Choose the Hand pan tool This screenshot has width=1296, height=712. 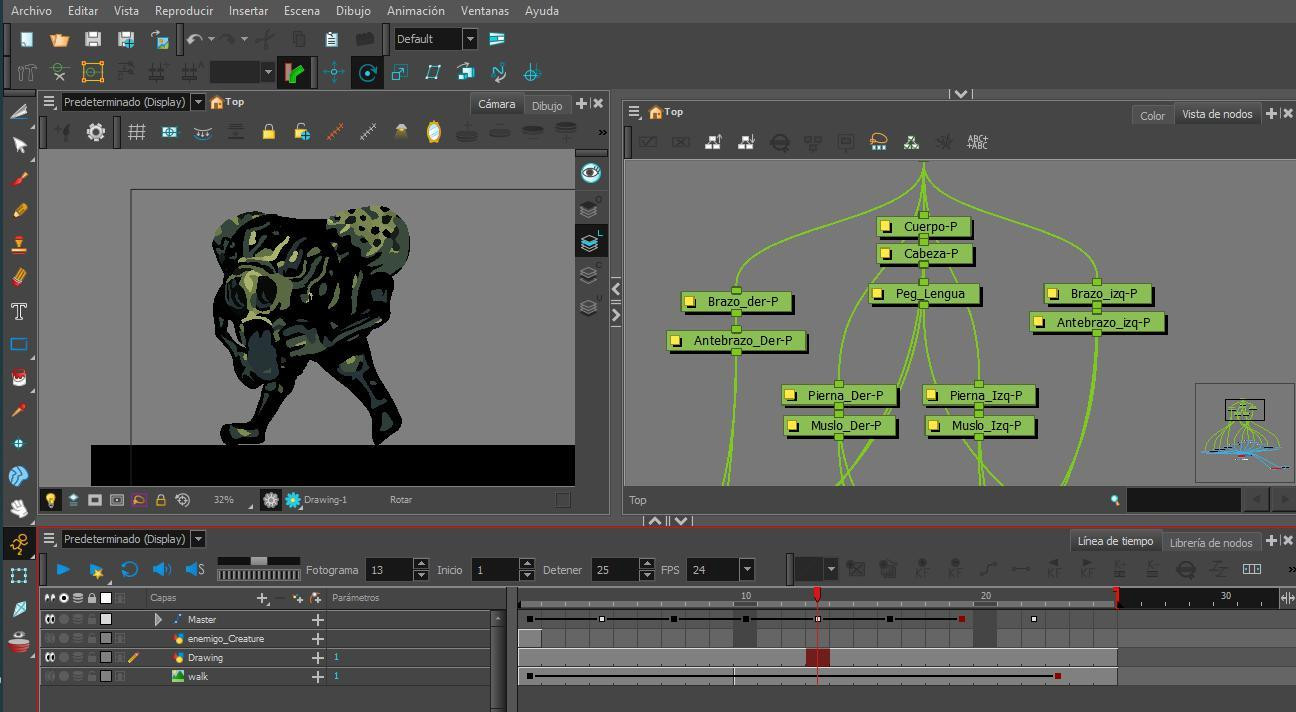[19, 508]
